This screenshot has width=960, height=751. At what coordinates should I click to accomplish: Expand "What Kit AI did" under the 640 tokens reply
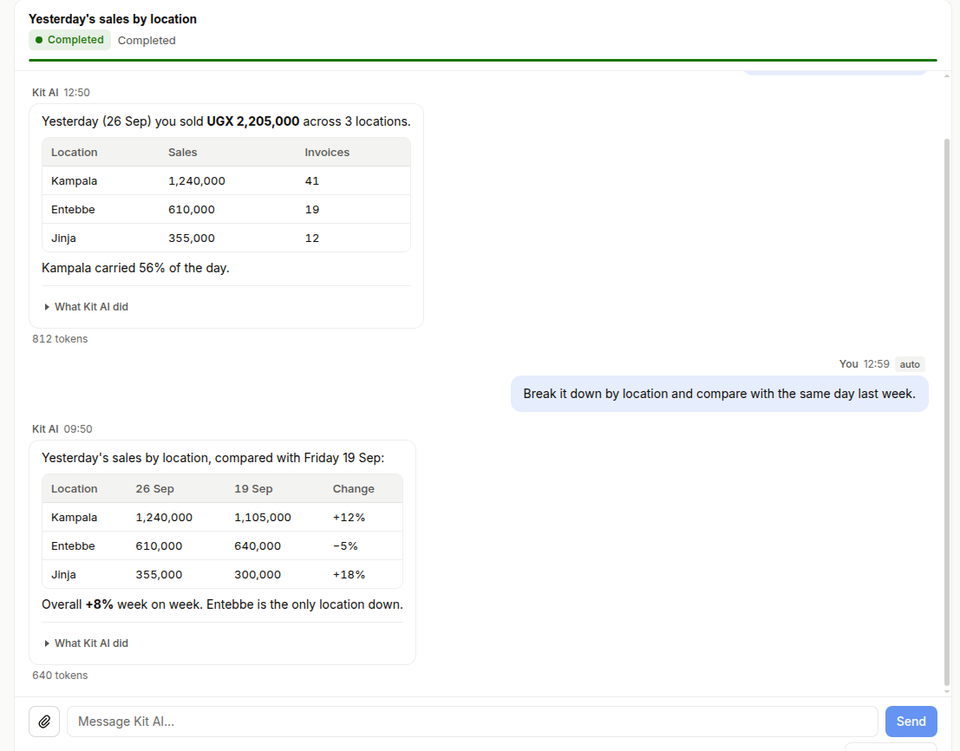click(x=86, y=643)
